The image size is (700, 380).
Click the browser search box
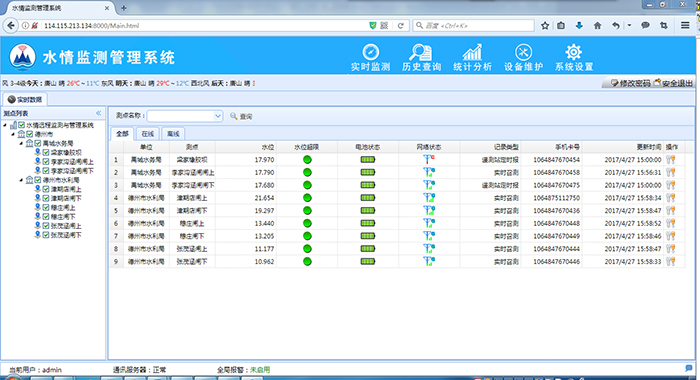click(x=473, y=26)
